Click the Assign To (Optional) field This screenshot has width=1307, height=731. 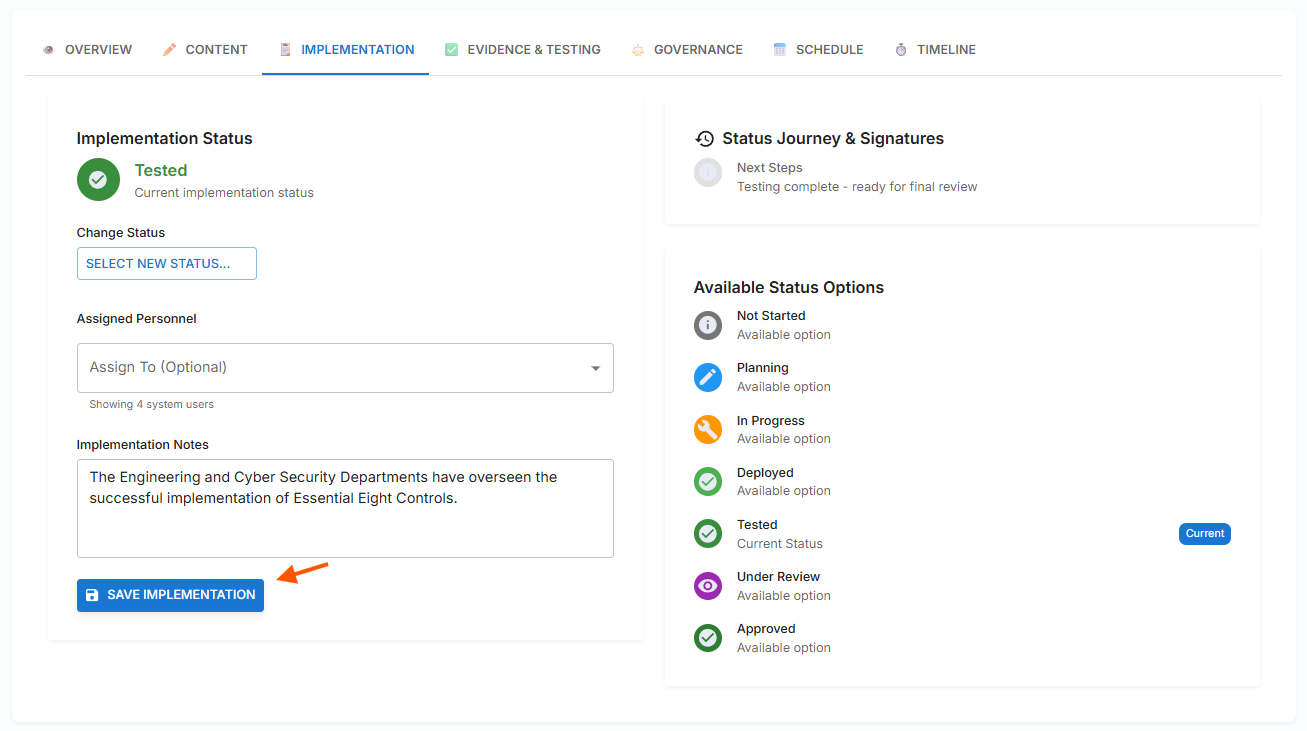(x=330, y=368)
